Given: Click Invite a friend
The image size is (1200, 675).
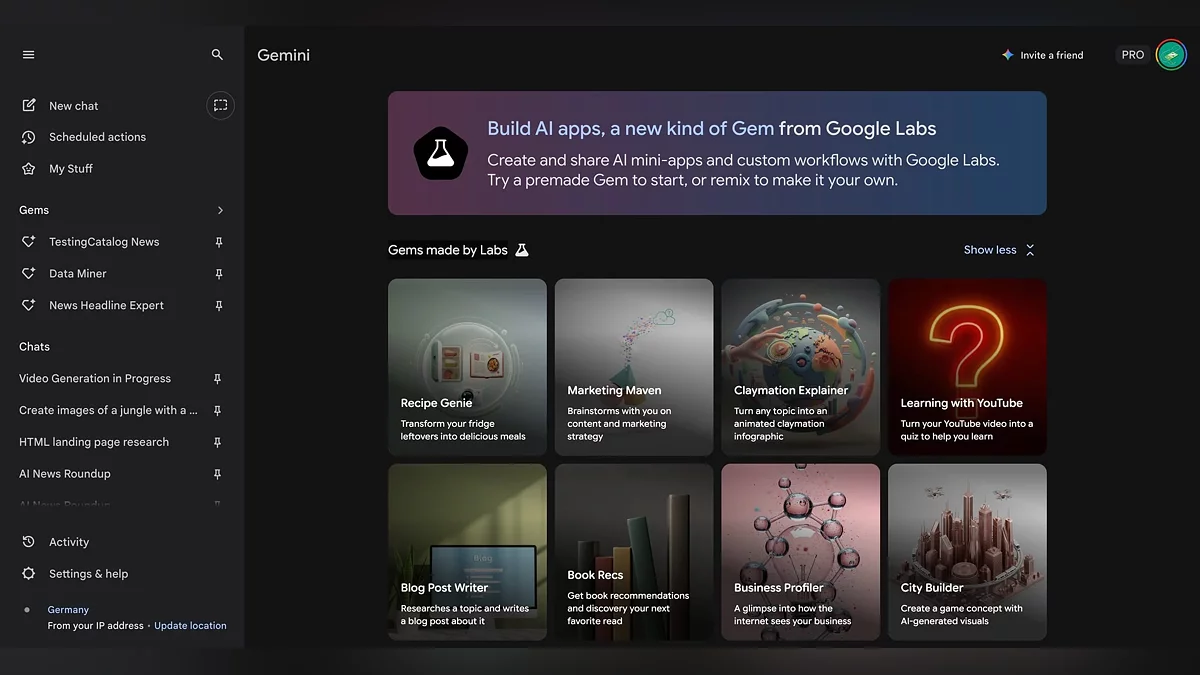Looking at the screenshot, I should click(x=1042, y=55).
